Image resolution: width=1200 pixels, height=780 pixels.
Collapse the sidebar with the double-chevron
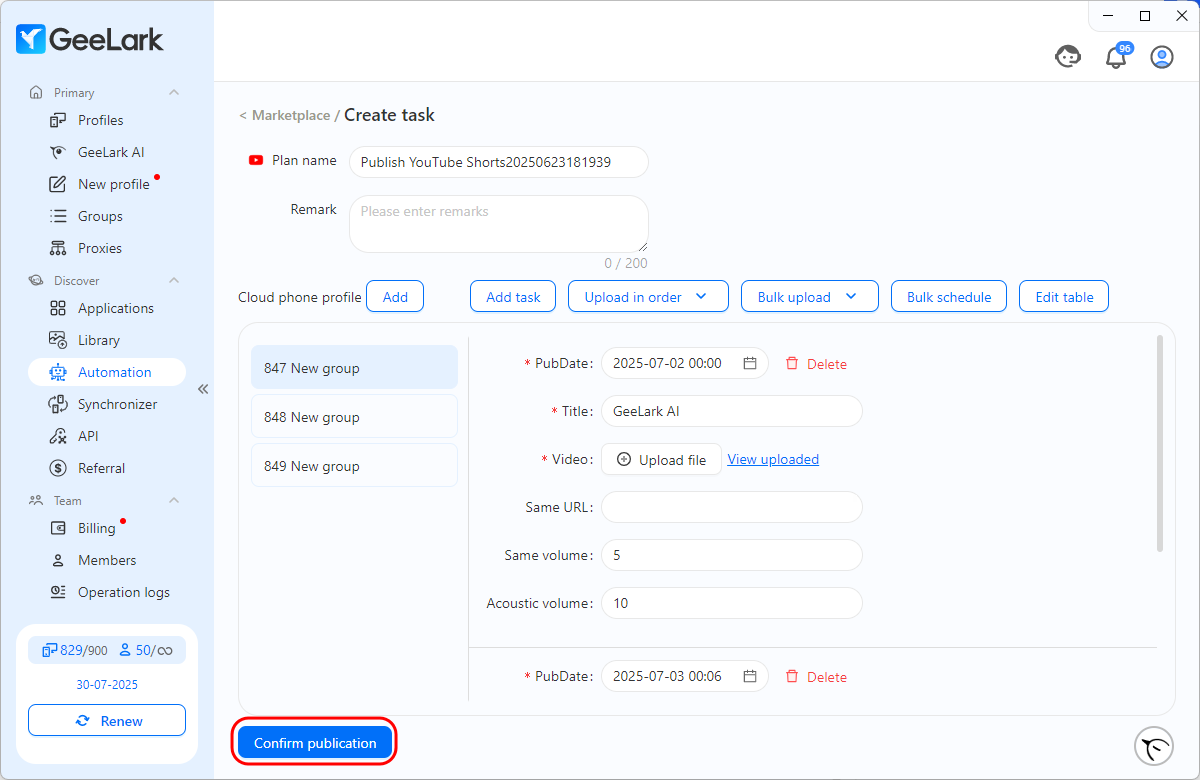(203, 389)
